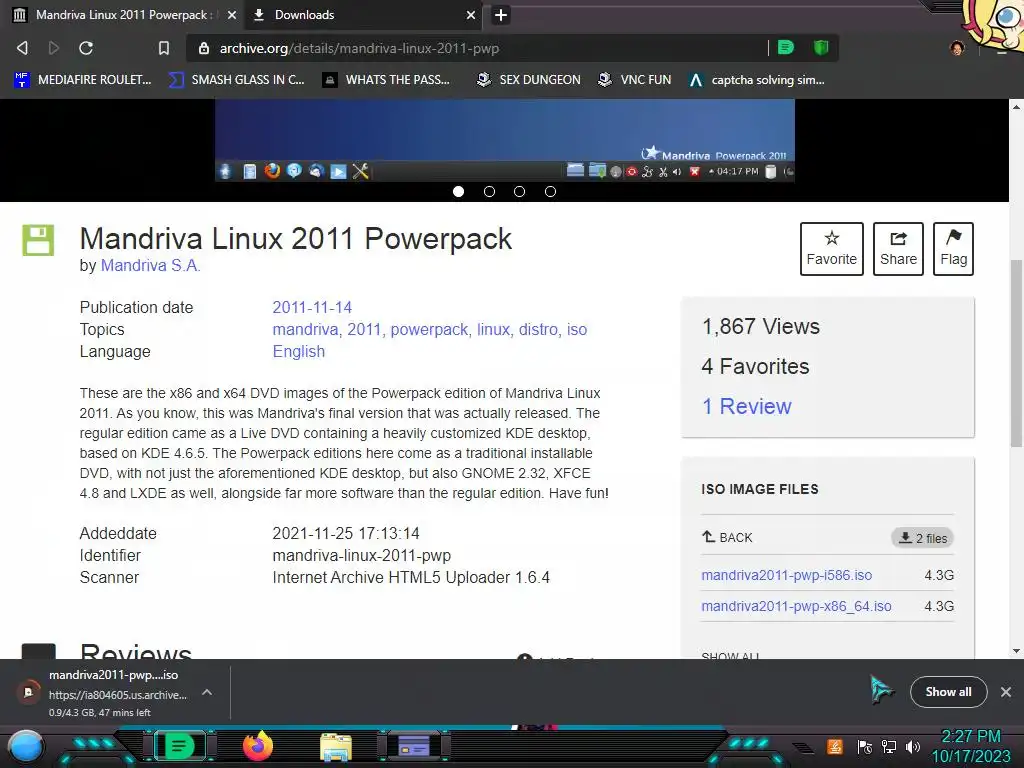Download mandriva2011-pwp-i586.iso
Image resolution: width=1024 pixels, height=768 pixels.
[786, 575]
